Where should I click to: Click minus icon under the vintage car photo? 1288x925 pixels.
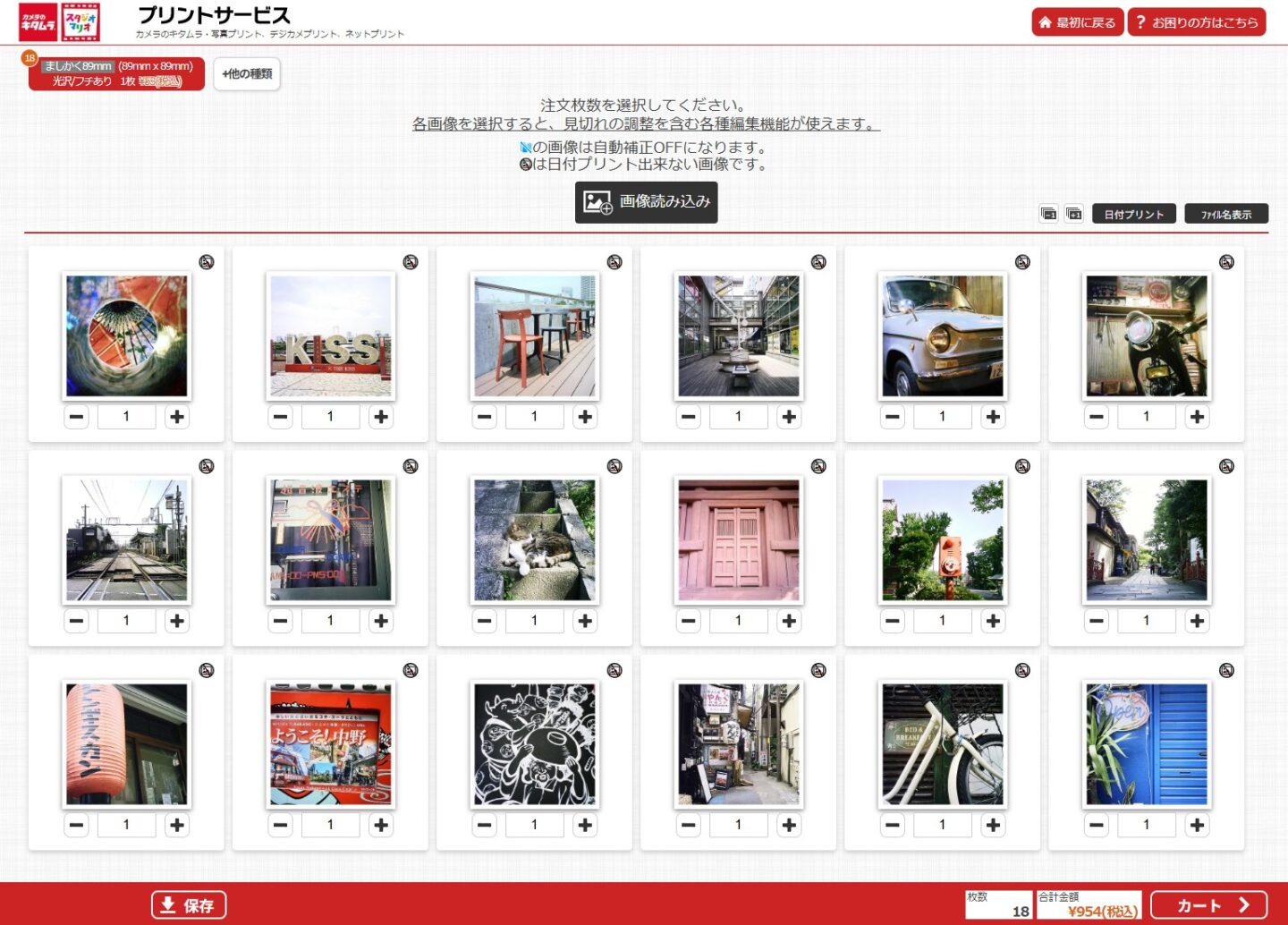click(893, 417)
